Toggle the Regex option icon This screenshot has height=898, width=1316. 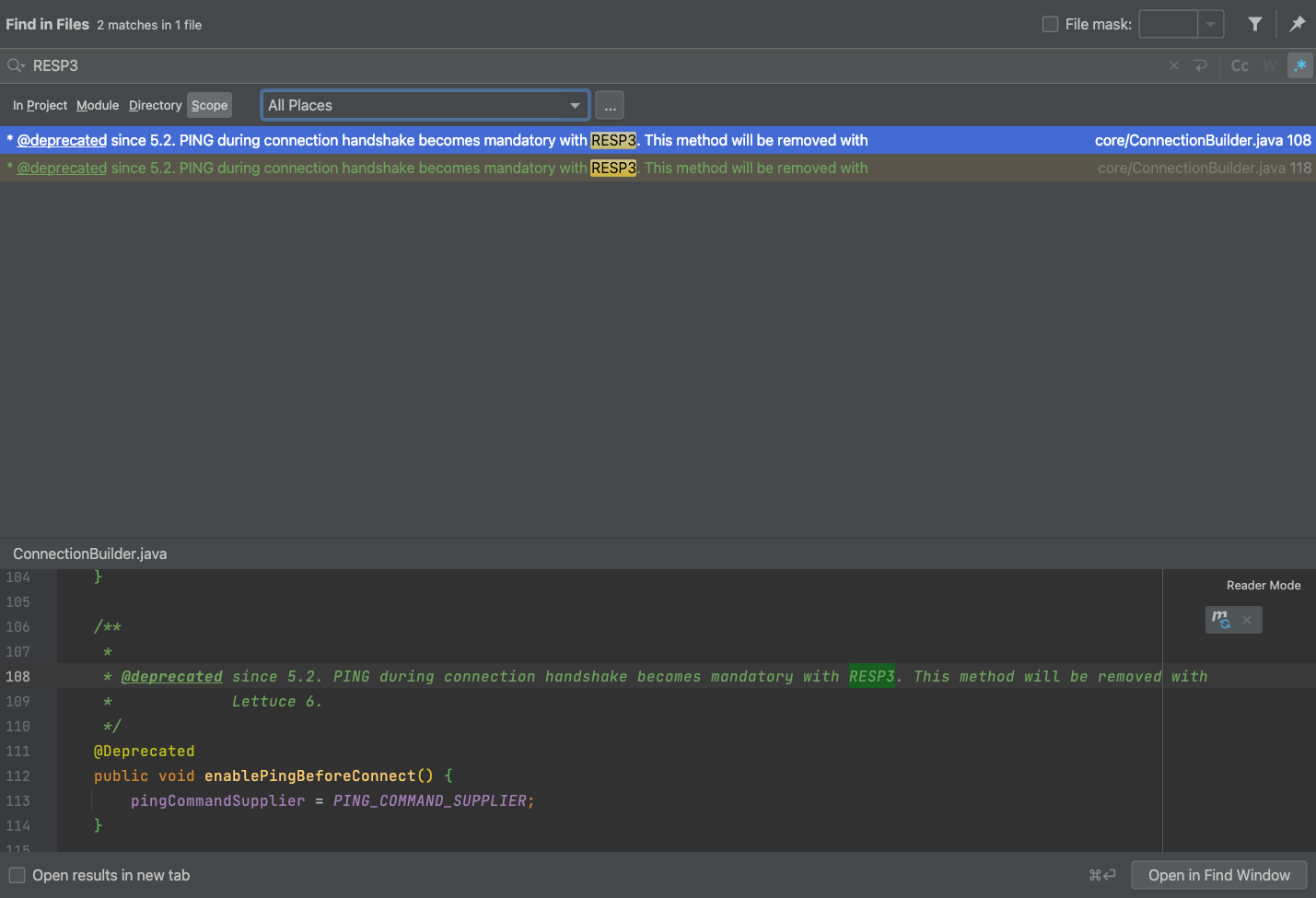click(x=1300, y=65)
